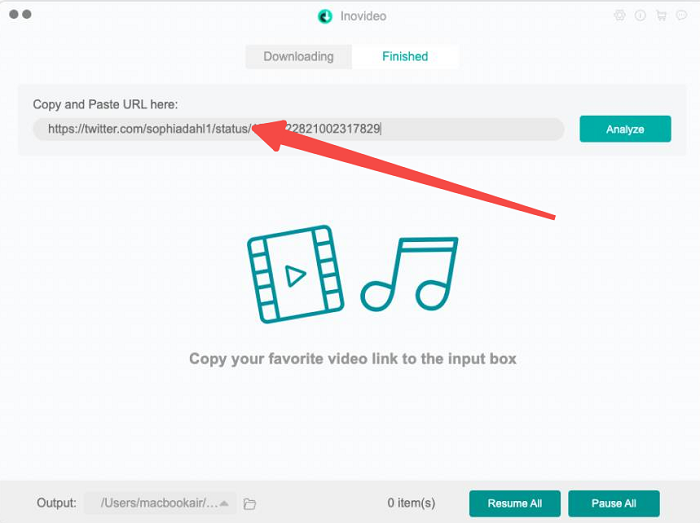This screenshot has height=523, width=700.
Task: Click Resume All button
Action: [515, 503]
